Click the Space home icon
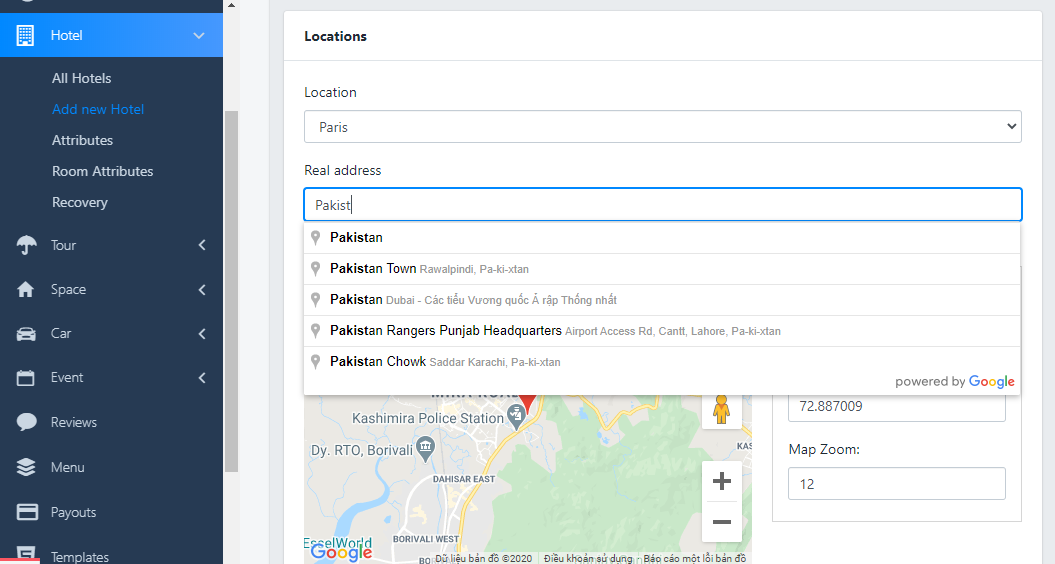Image resolution: width=1055 pixels, height=564 pixels. pyautogui.click(x=27, y=290)
